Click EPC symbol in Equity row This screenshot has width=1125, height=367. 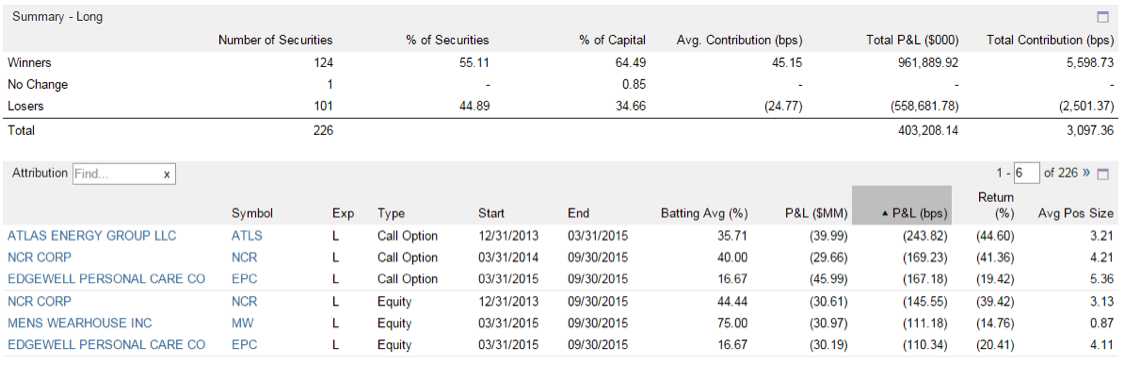pos(244,345)
